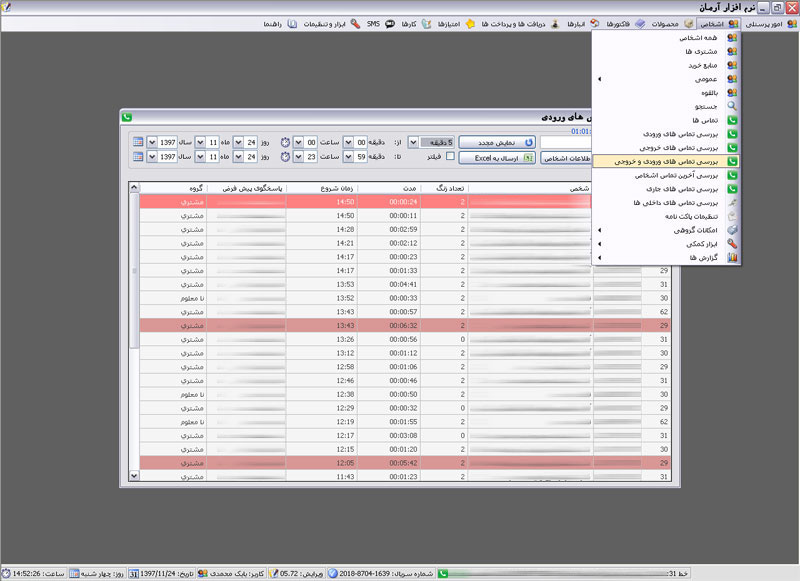Open the 'محصولات' menu
The width and height of the screenshot is (800, 581).
672,24
